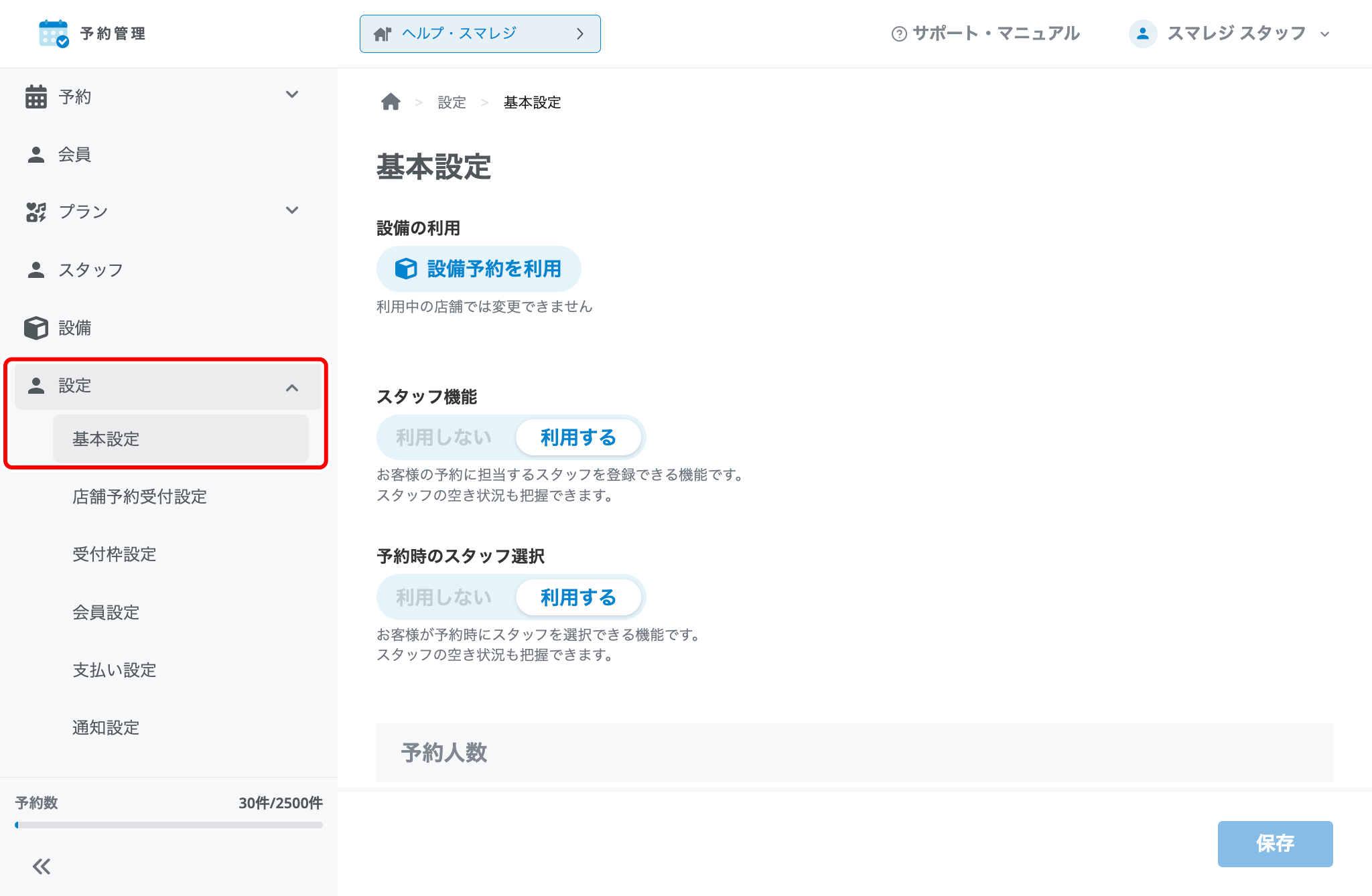Screen dimensions: 1372x896
Task: Open サポート・マニュアル link
Action: point(986,33)
